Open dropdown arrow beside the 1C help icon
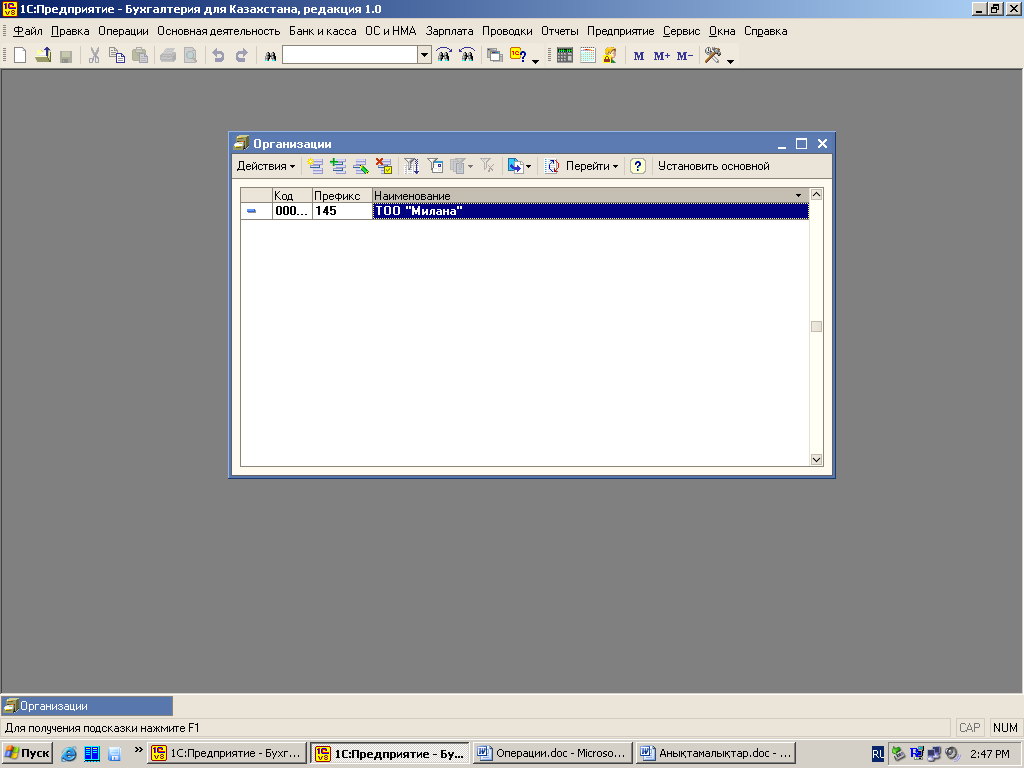 point(536,61)
